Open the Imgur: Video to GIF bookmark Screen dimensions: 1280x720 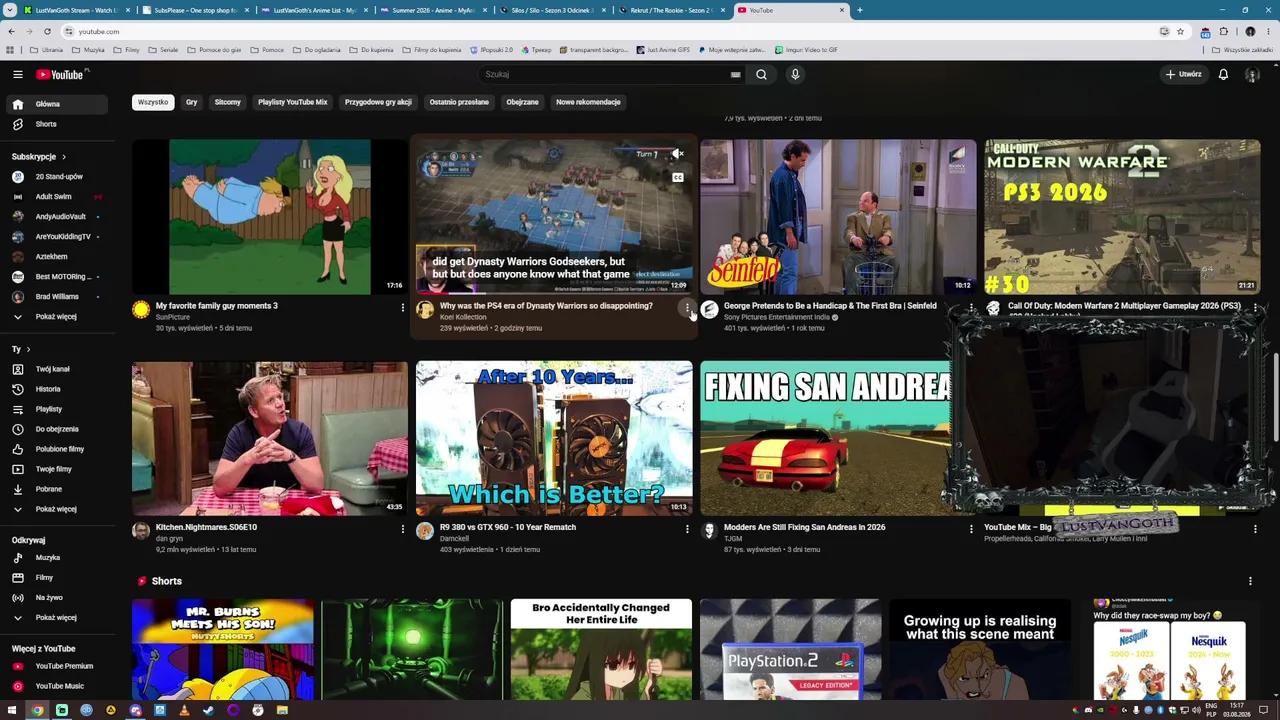pos(805,50)
